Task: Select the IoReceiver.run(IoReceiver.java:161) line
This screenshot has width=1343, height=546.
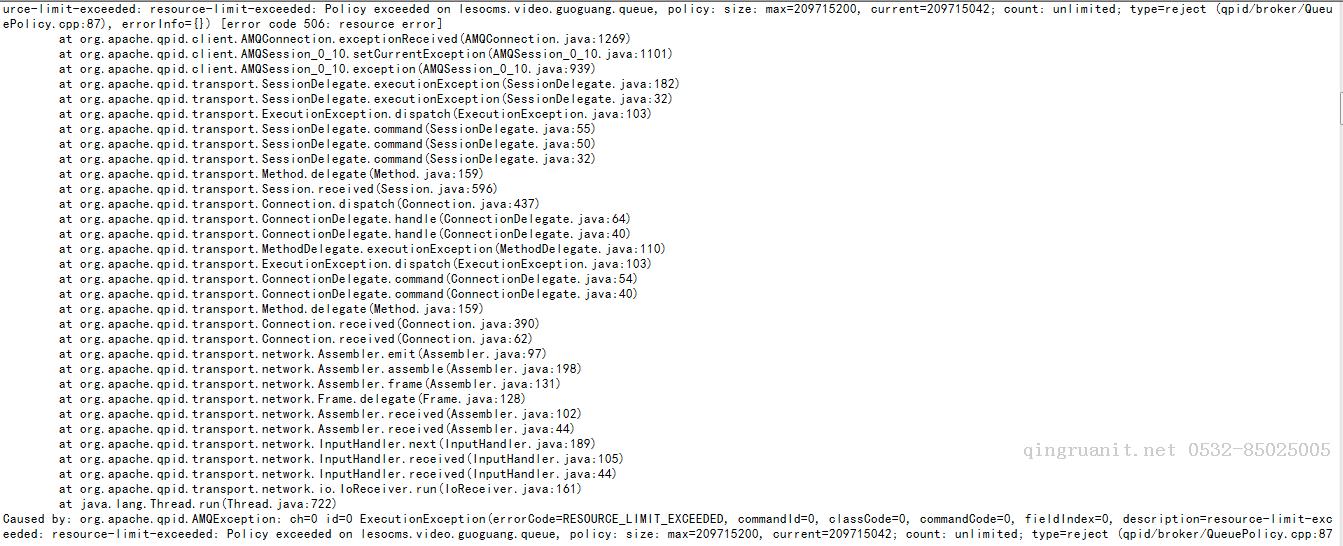Action: point(319,489)
